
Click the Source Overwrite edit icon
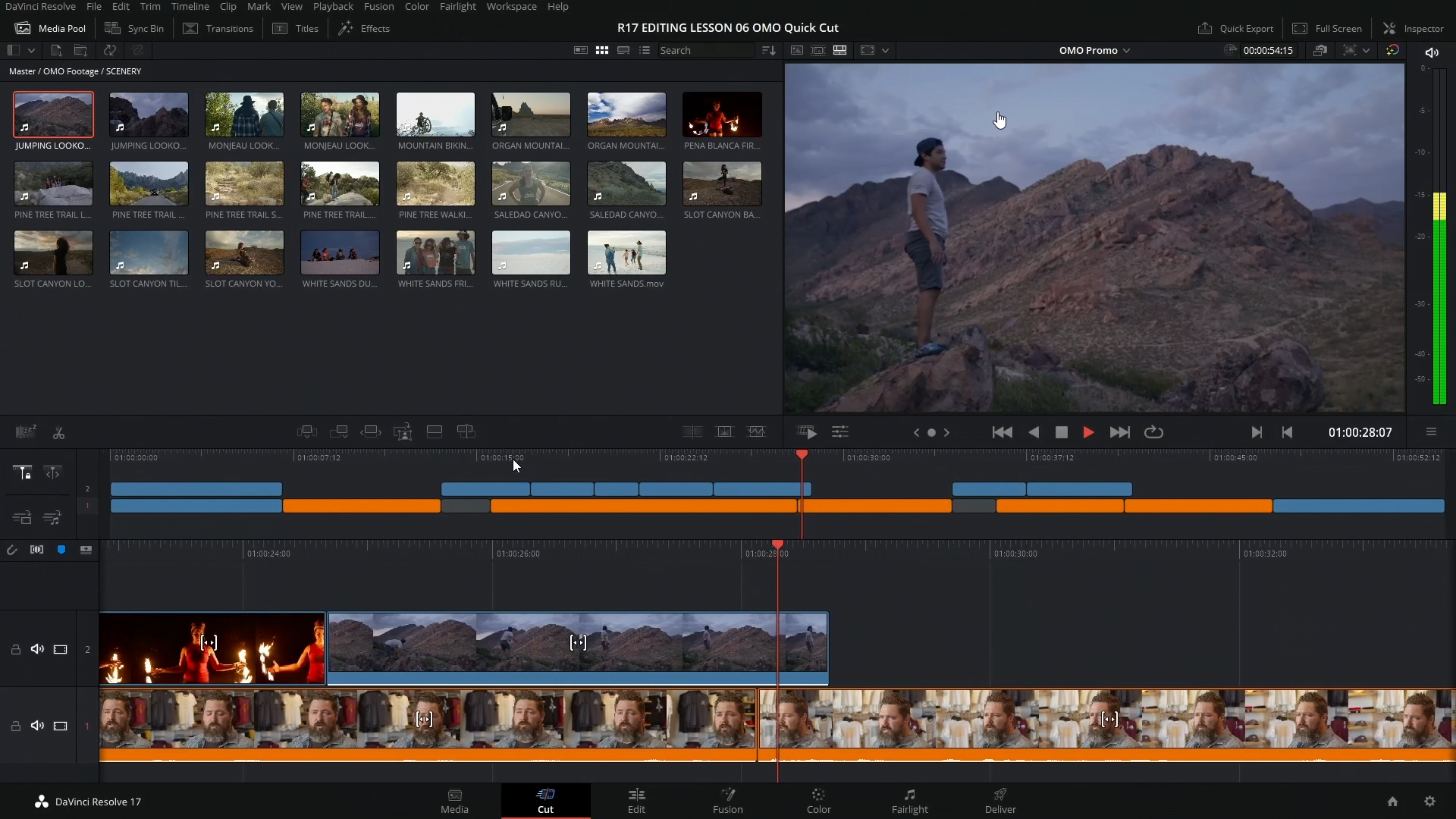(467, 431)
